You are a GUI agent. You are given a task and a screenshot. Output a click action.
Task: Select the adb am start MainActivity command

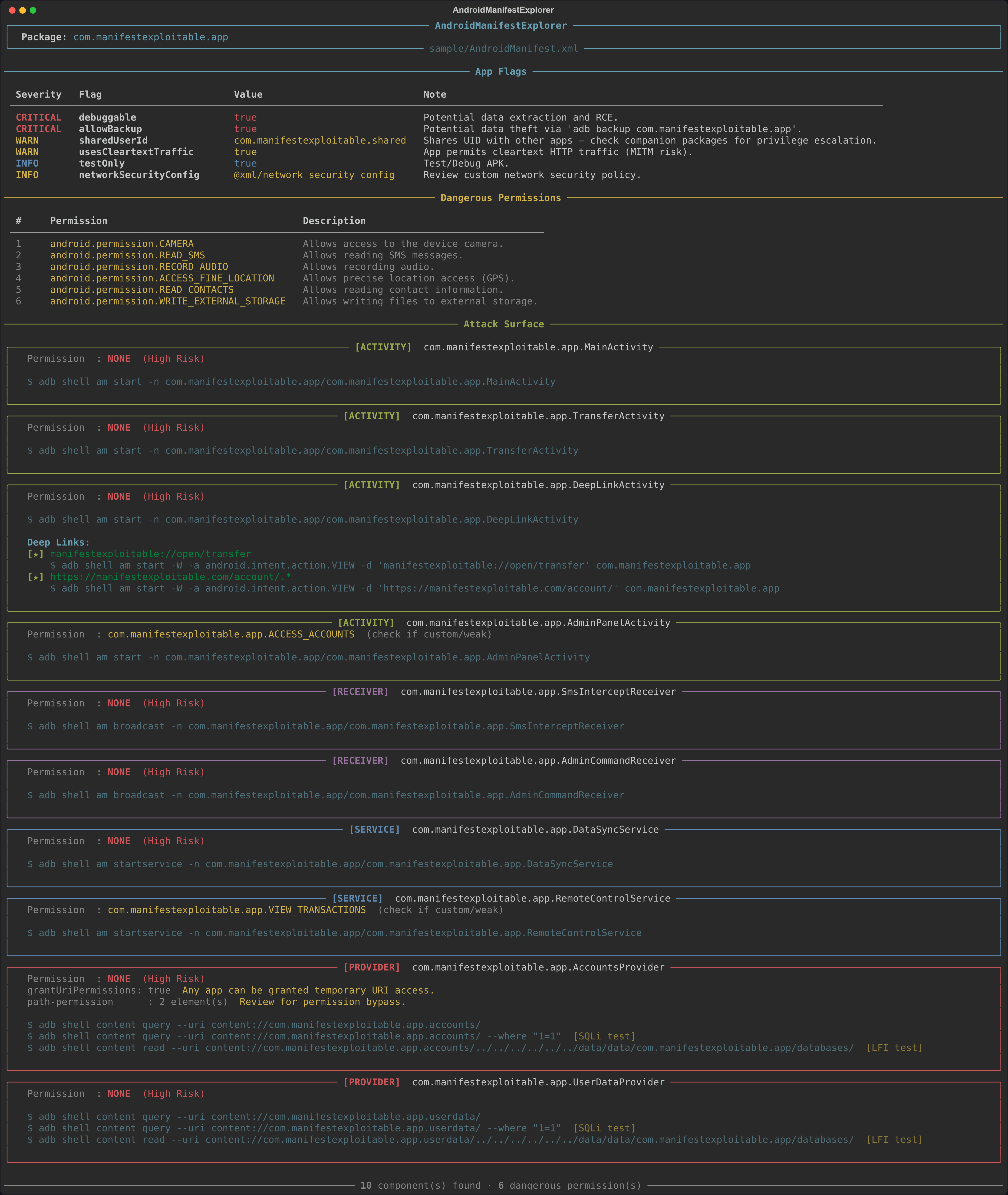click(x=291, y=381)
